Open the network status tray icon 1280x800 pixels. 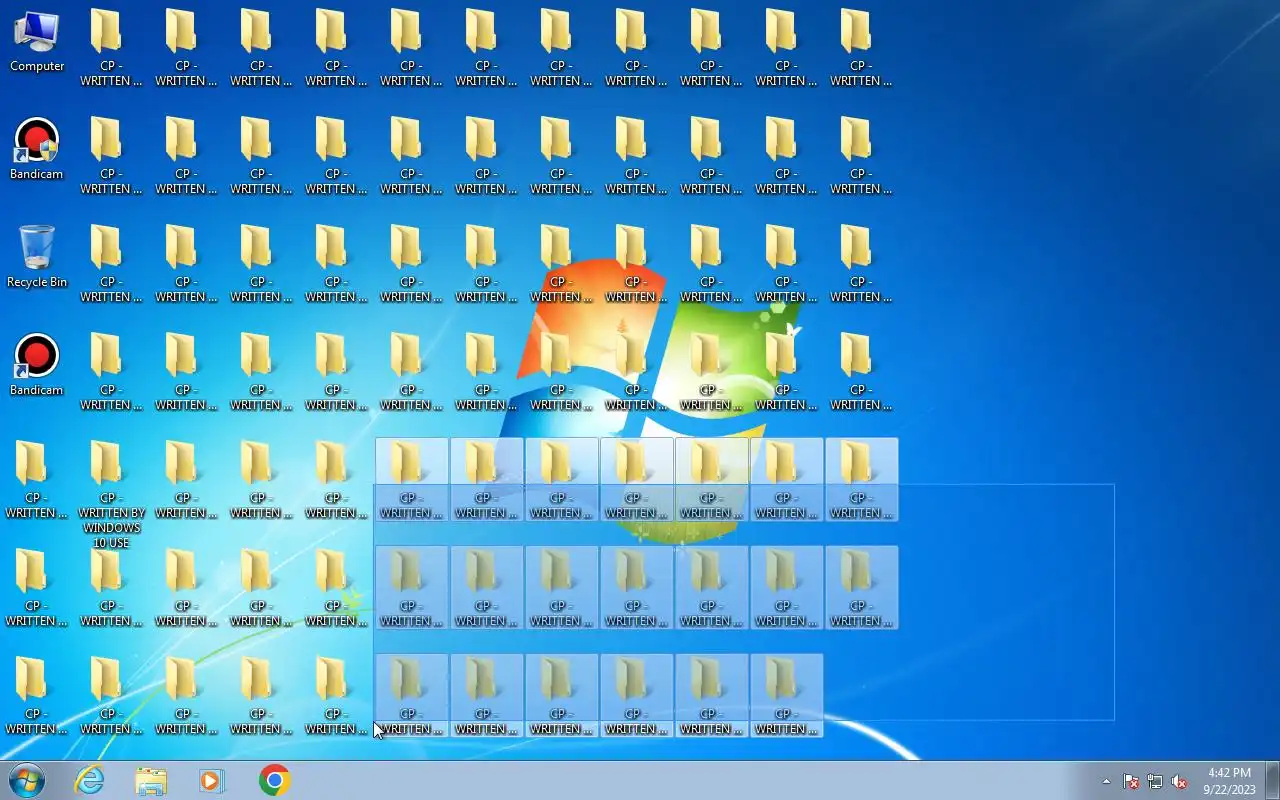click(1155, 781)
